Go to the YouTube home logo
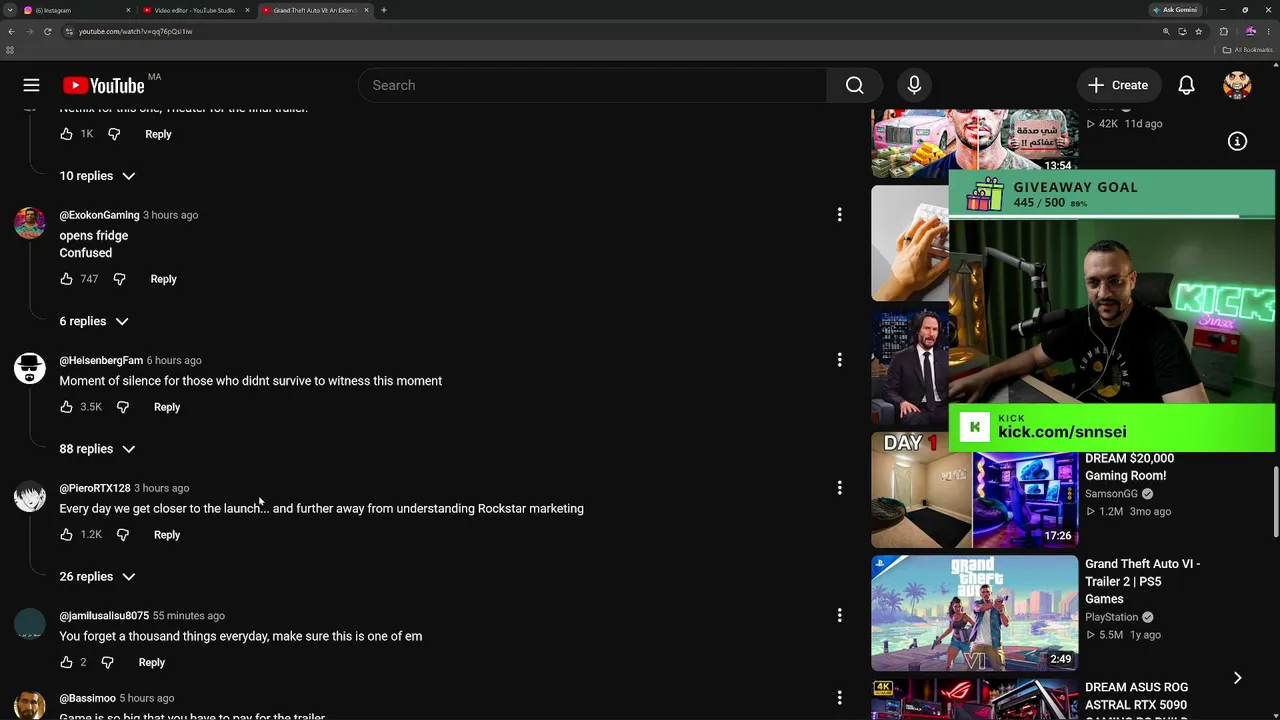1280x720 pixels. point(104,86)
